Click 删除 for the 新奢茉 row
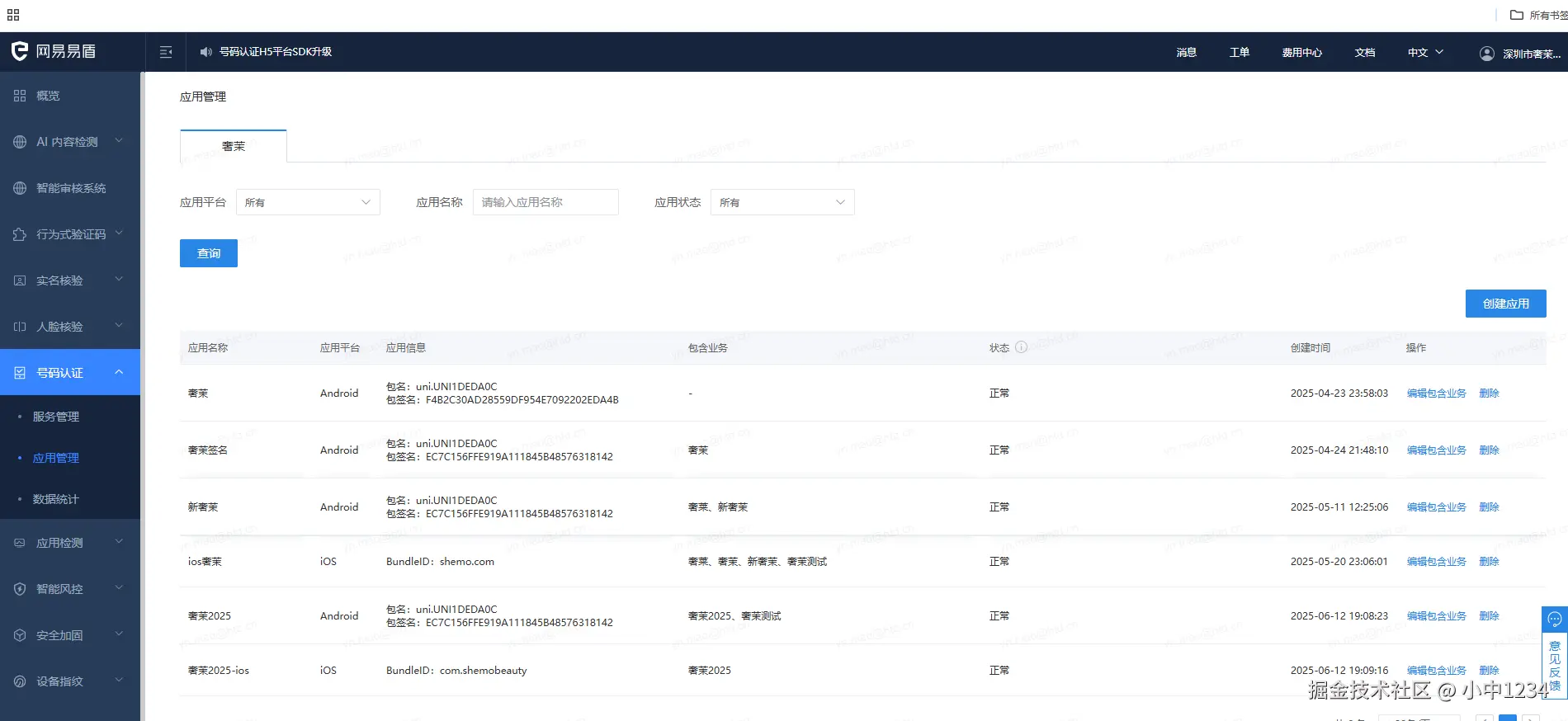Screen dimensions: 1568x721 [1490, 507]
